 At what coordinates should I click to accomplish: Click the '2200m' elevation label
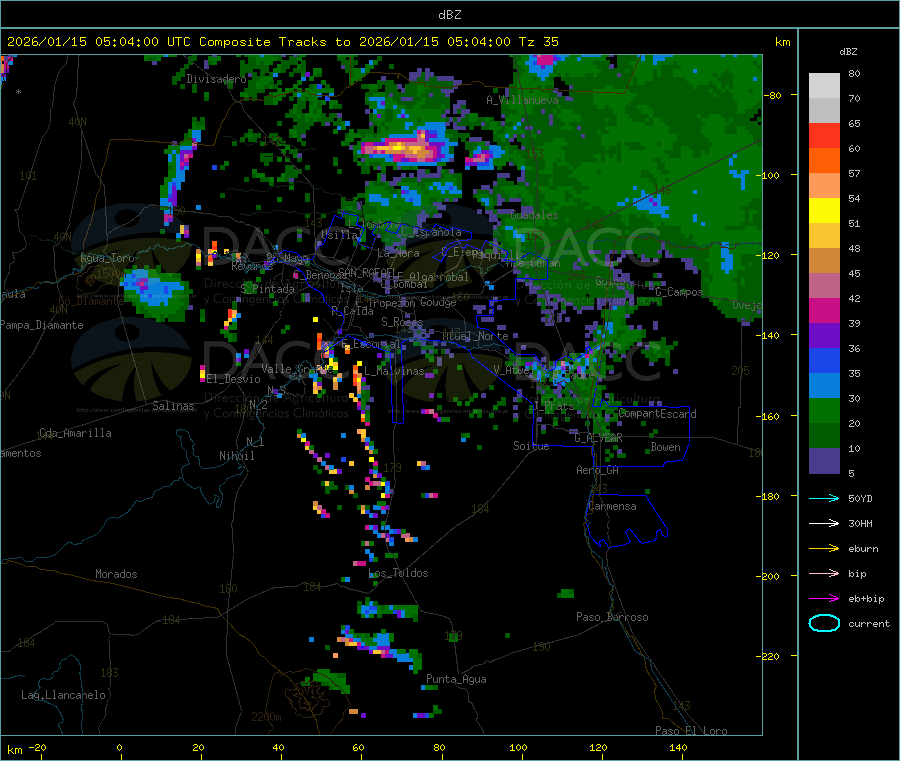[x=266, y=717]
